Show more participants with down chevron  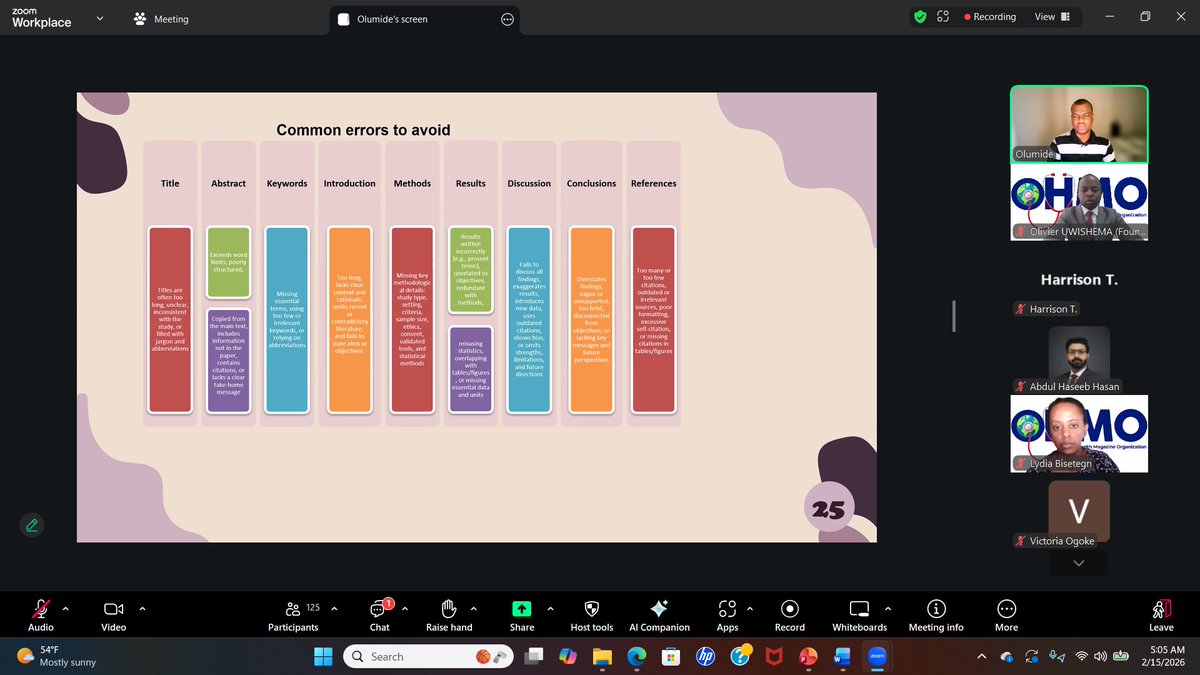(x=1078, y=564)
